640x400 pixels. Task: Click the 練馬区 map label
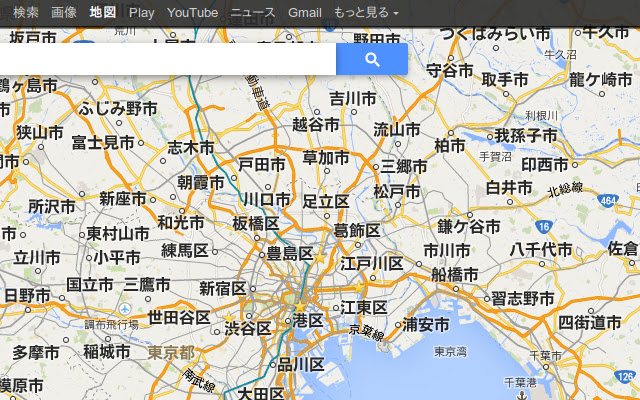tap(185, 251)
